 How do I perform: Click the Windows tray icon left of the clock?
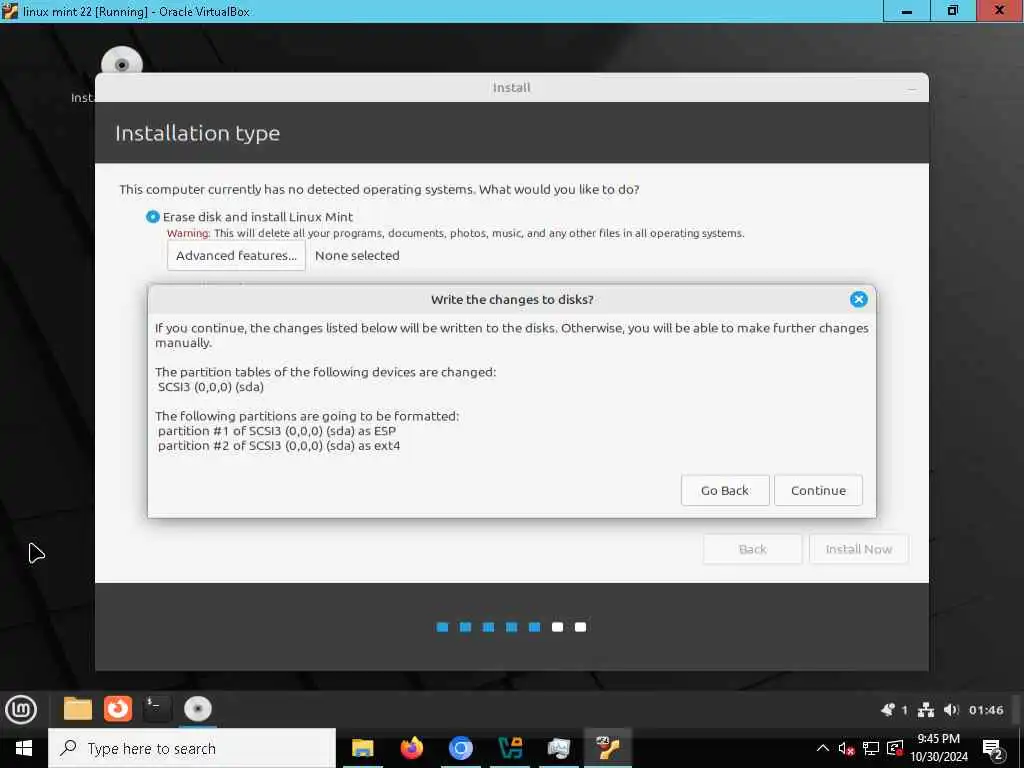pos(895,748)
